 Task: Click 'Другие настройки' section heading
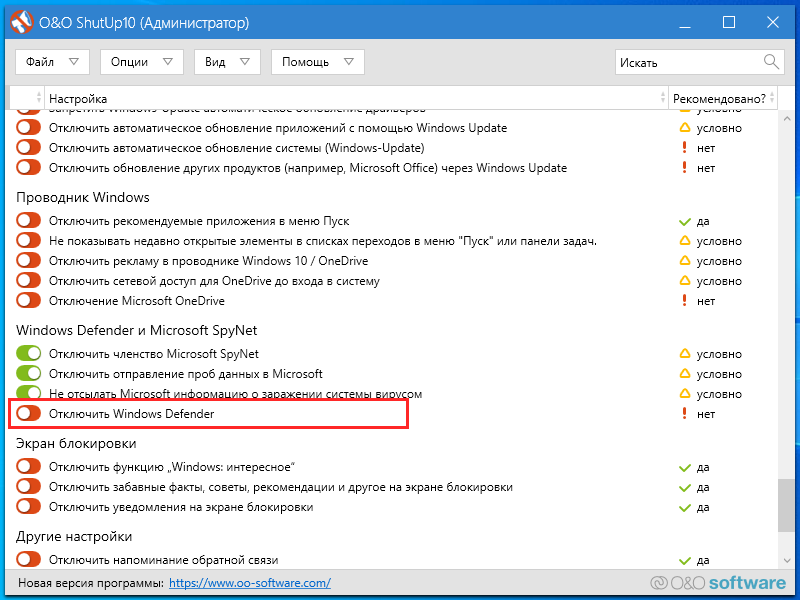pyautogui.click(x=74, y=536)
